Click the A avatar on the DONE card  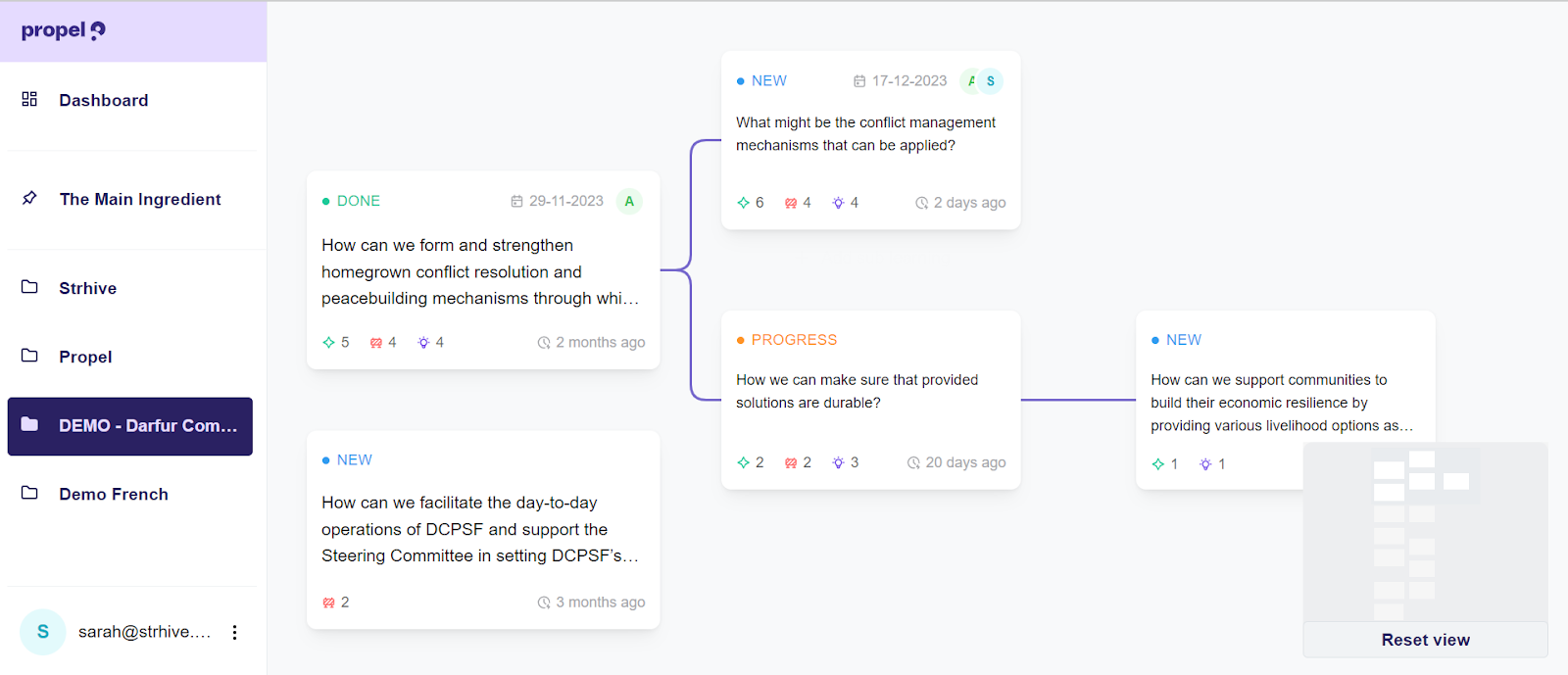[629, 201]
